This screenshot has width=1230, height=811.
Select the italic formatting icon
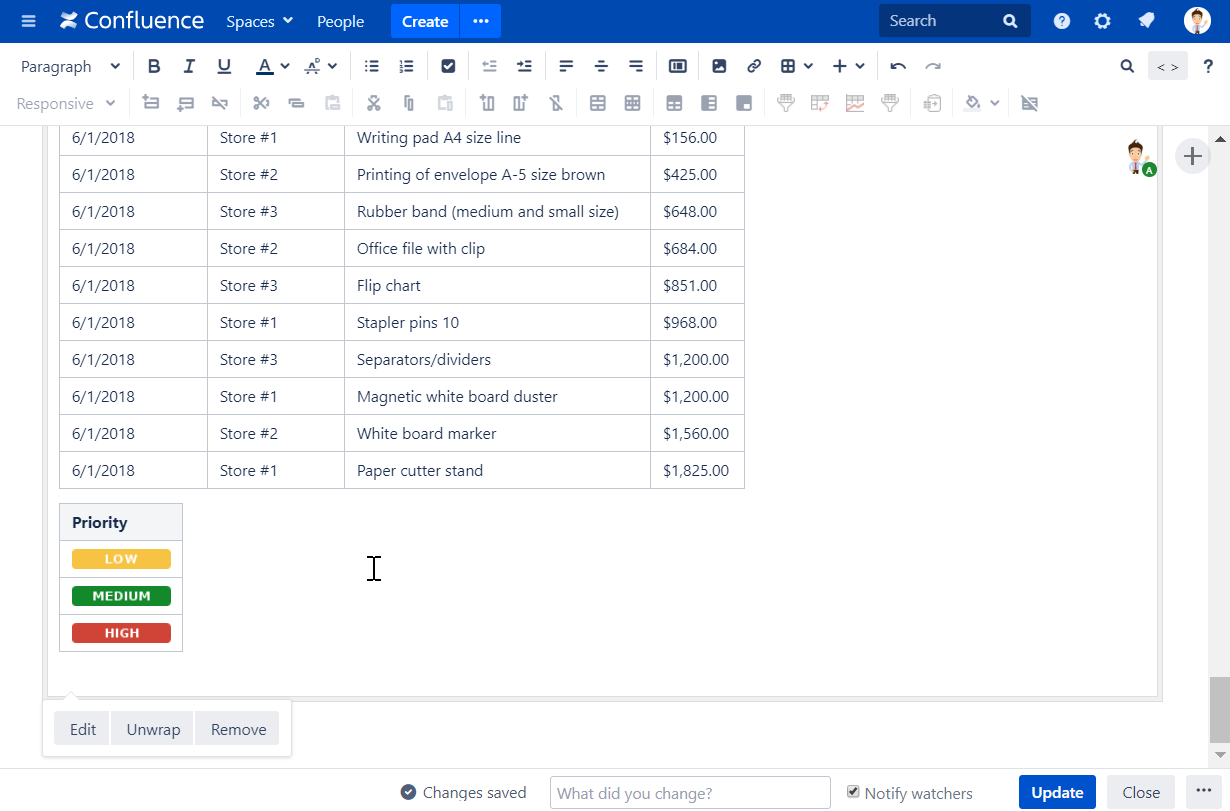click(x=189, y=65)
